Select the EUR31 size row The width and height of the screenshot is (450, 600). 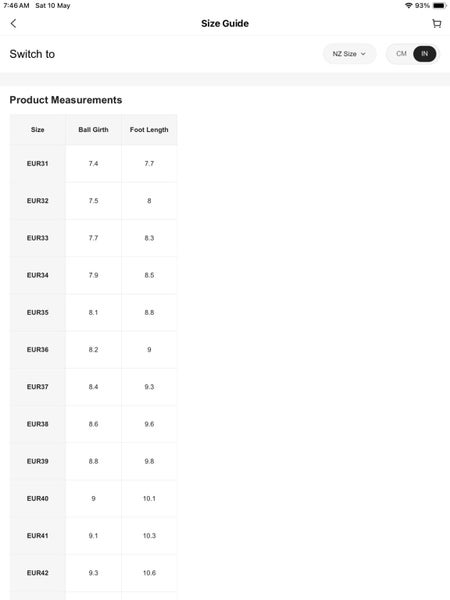point(93,163)
